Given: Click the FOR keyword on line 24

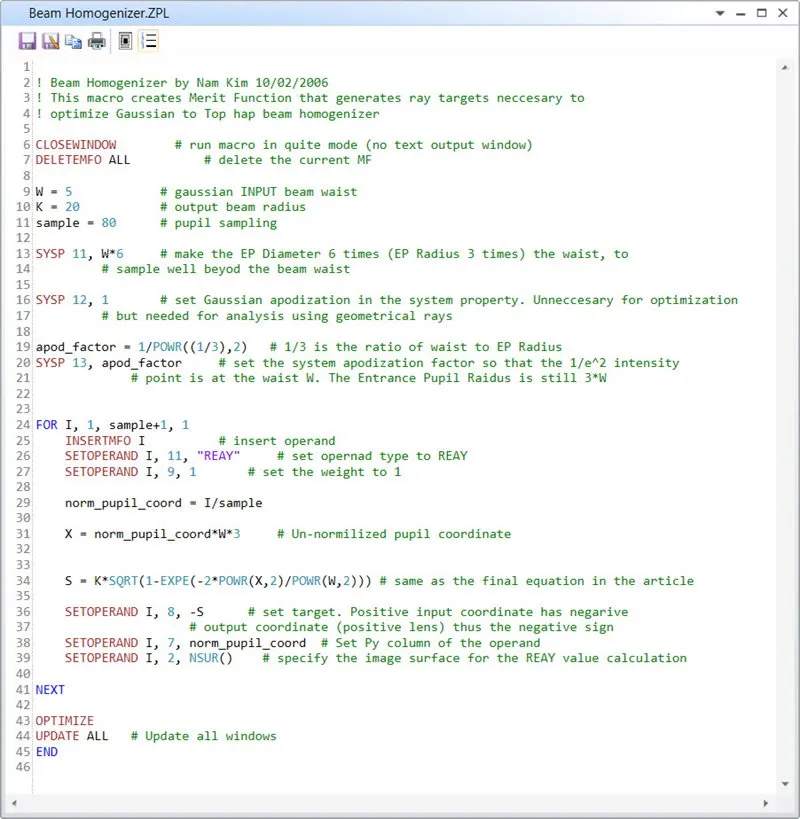Looking at the screenshot, I should pyautogui.click(x=46, y=424).
